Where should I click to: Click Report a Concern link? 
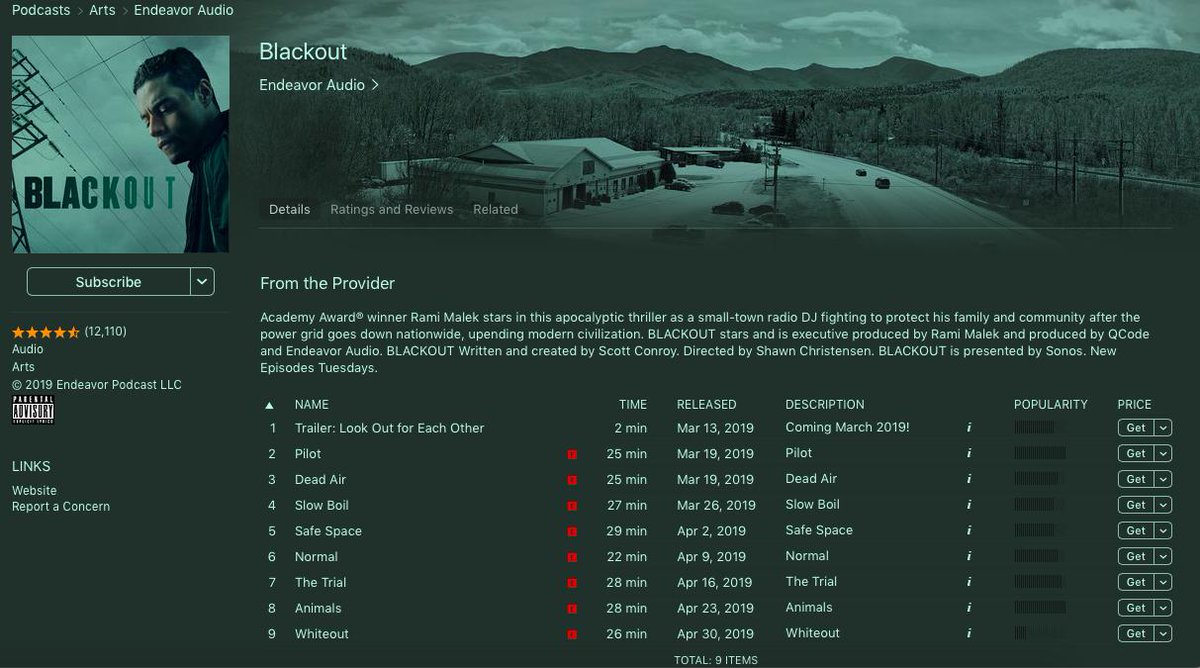[x=61, y=507]
